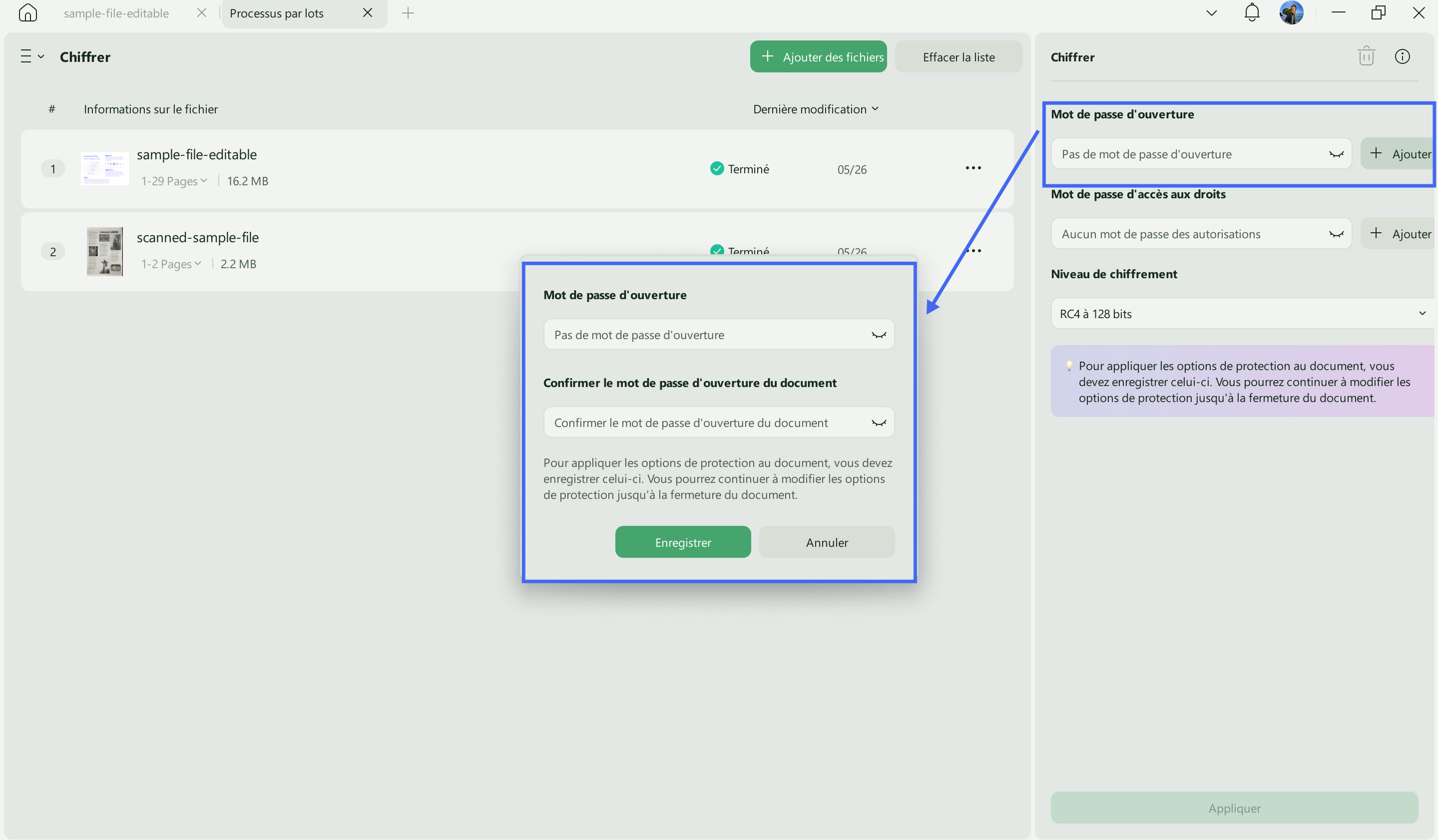Open the notifications bell

(1251, 12)
